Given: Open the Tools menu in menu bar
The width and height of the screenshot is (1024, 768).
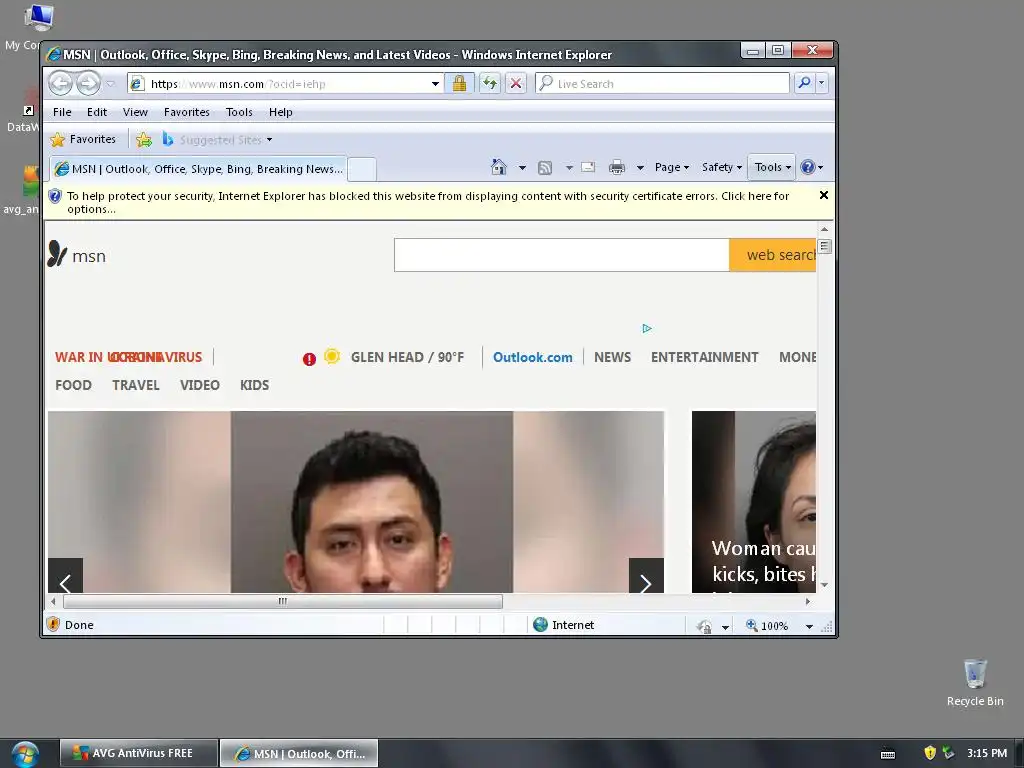Looking at the screenshot, I should 239,112.
